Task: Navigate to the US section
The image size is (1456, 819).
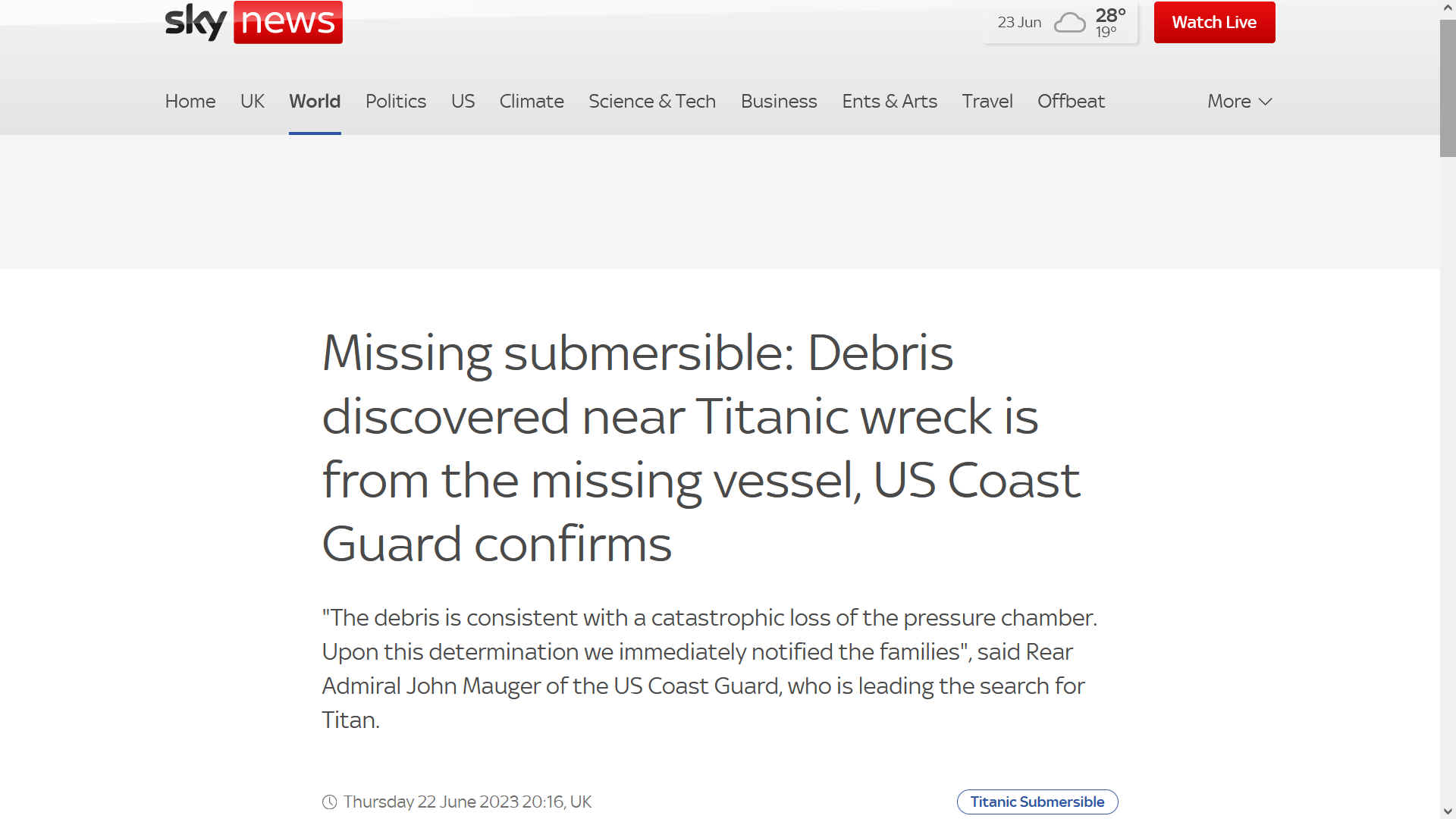Action: (x=463, y=102)
